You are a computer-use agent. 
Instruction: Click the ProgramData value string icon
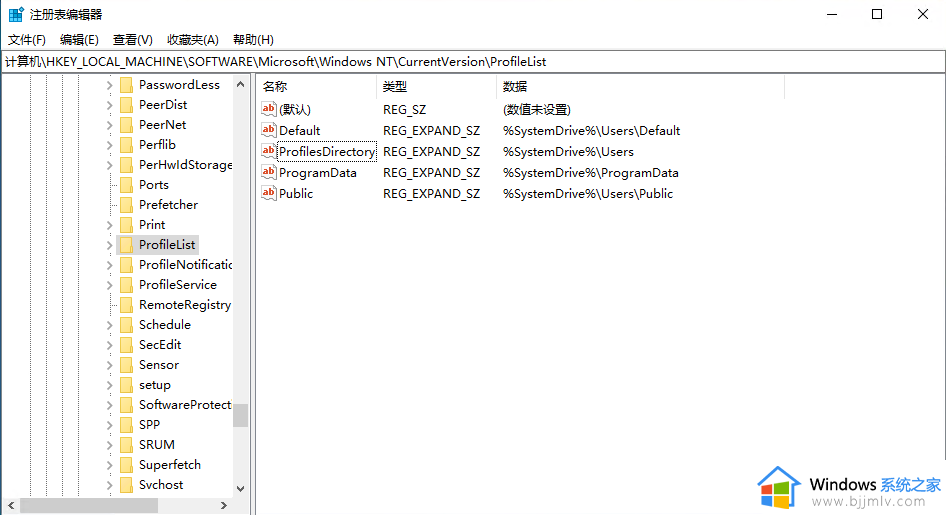268,172
